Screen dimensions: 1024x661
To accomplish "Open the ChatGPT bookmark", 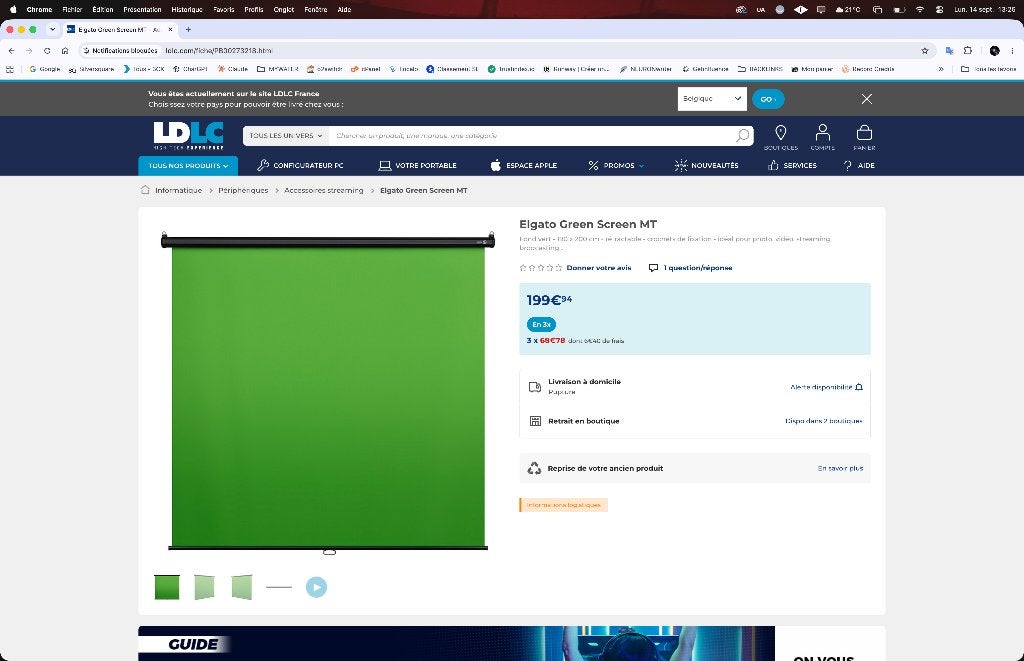I will pyautogui.click(x=190, y=69).
